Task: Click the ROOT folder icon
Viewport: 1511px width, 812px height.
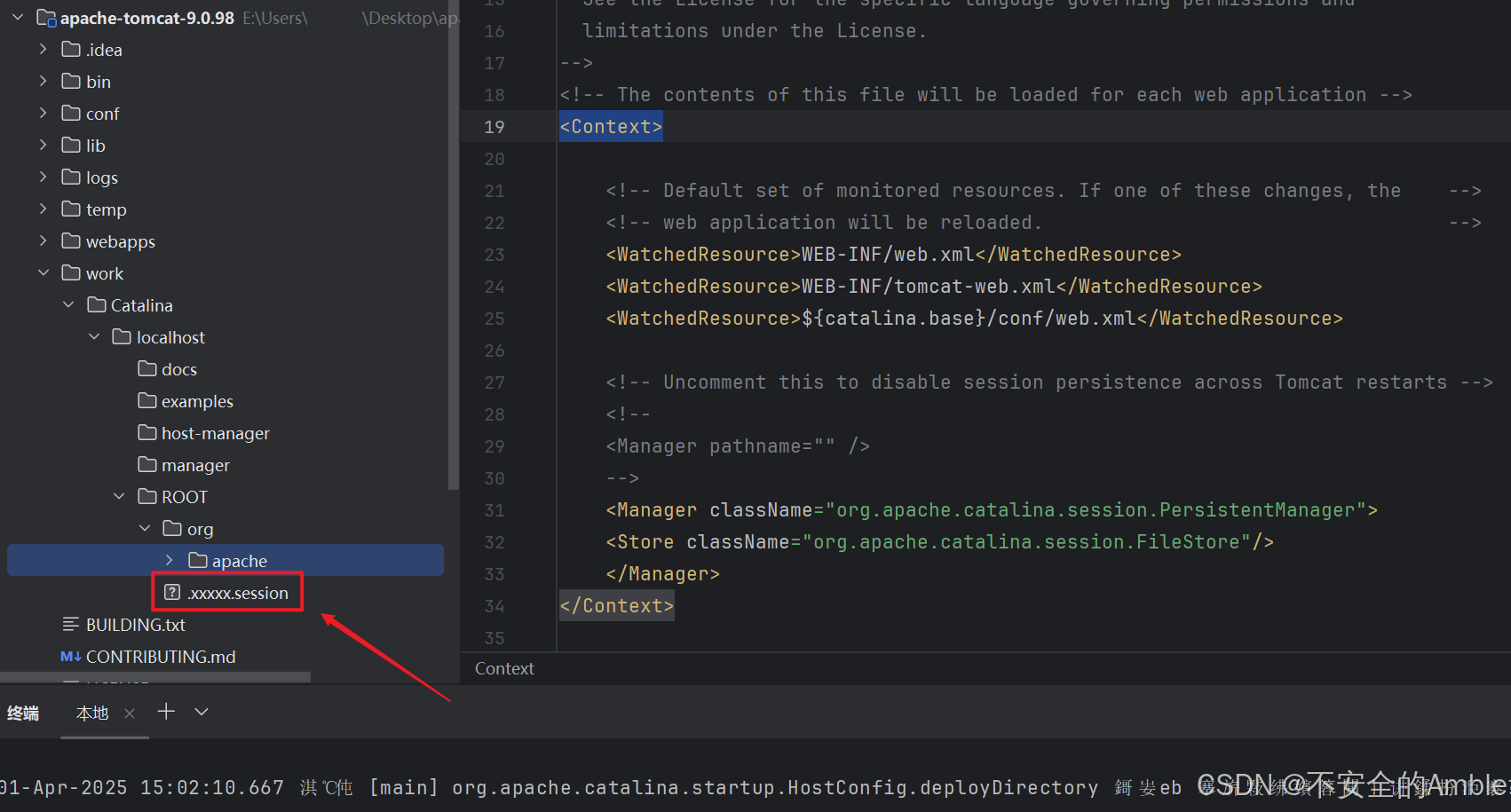Action: coord(147,496)
